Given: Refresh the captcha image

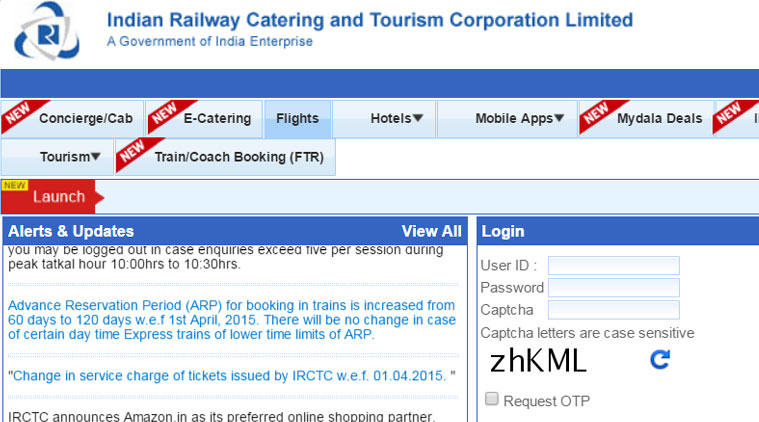Looking at the screenshot, I should tap(660, 359).
